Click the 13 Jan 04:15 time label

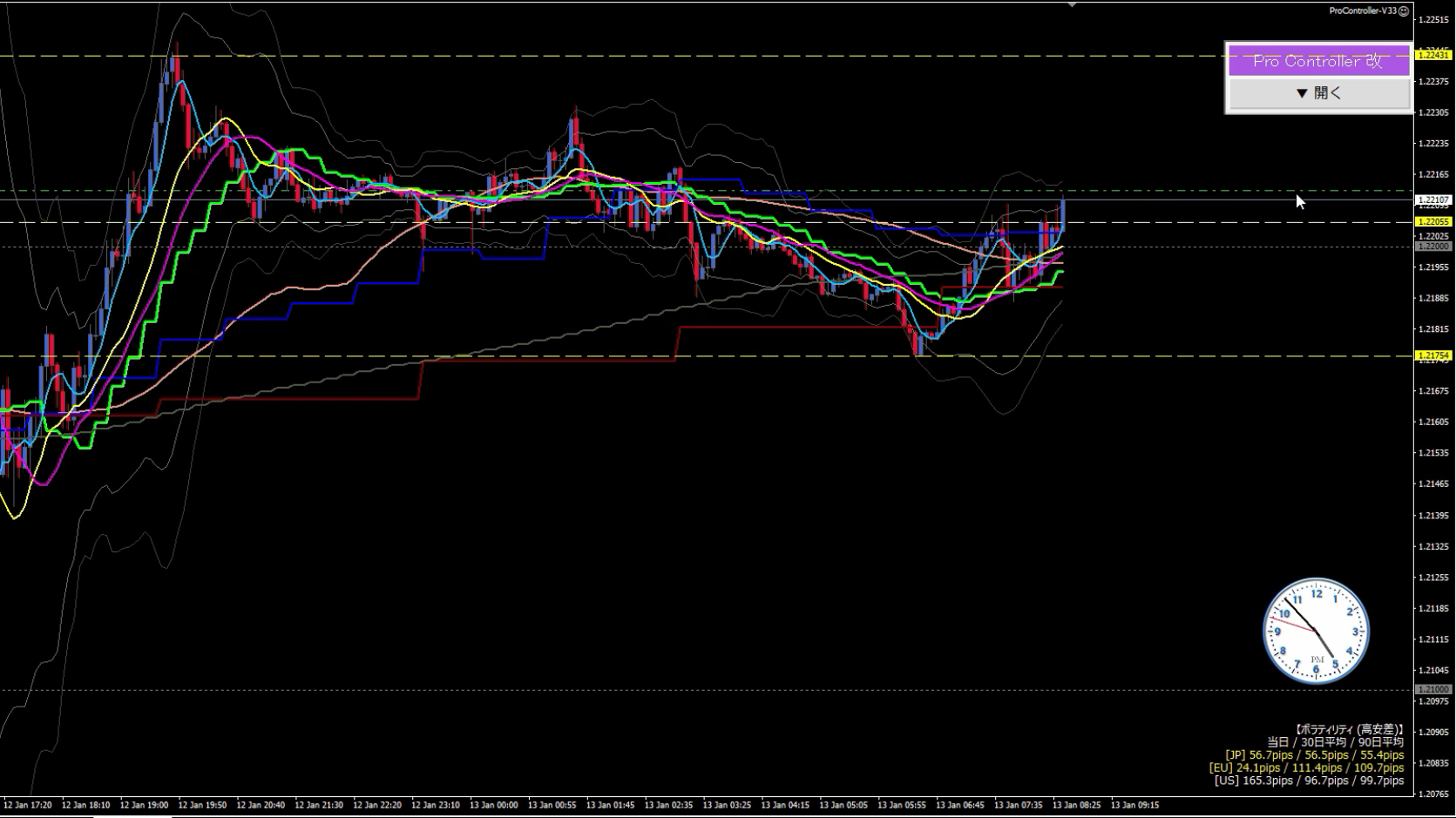pyautogui.click(x=786, y=805)
